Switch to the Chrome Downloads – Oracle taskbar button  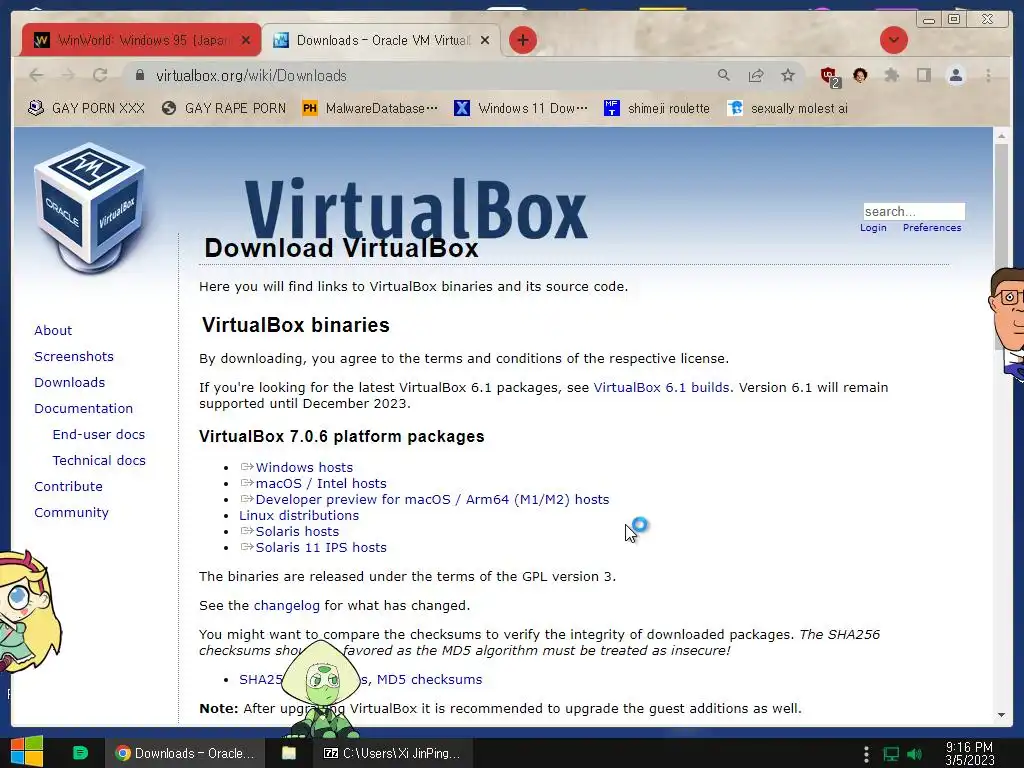(185, 754)
